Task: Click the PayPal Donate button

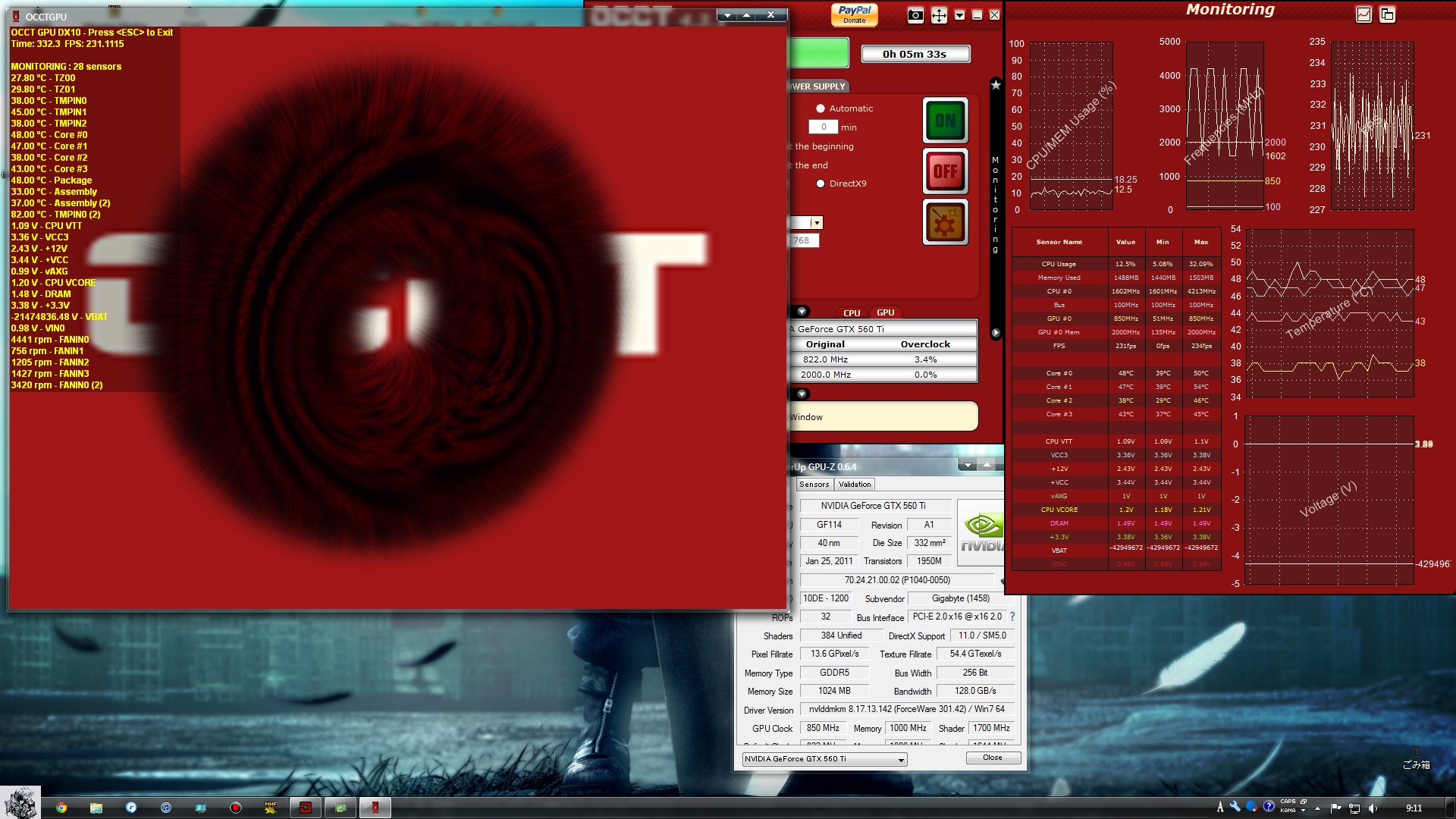Action: (x=854, y=14)
